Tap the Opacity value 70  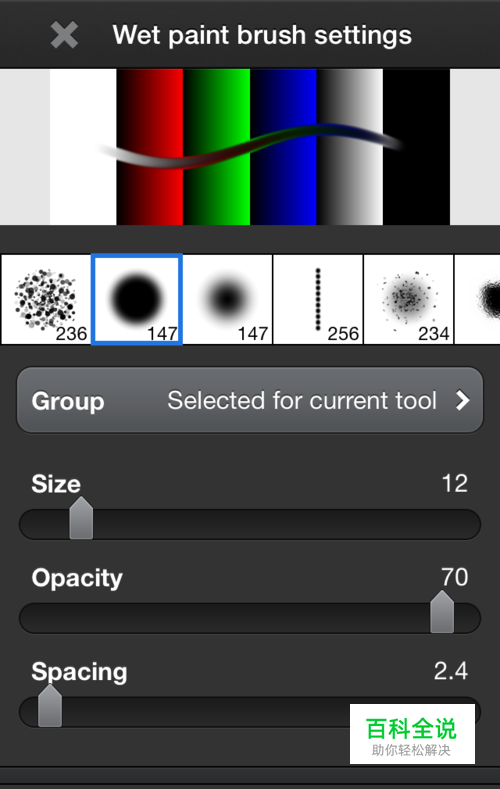point(455,577)
